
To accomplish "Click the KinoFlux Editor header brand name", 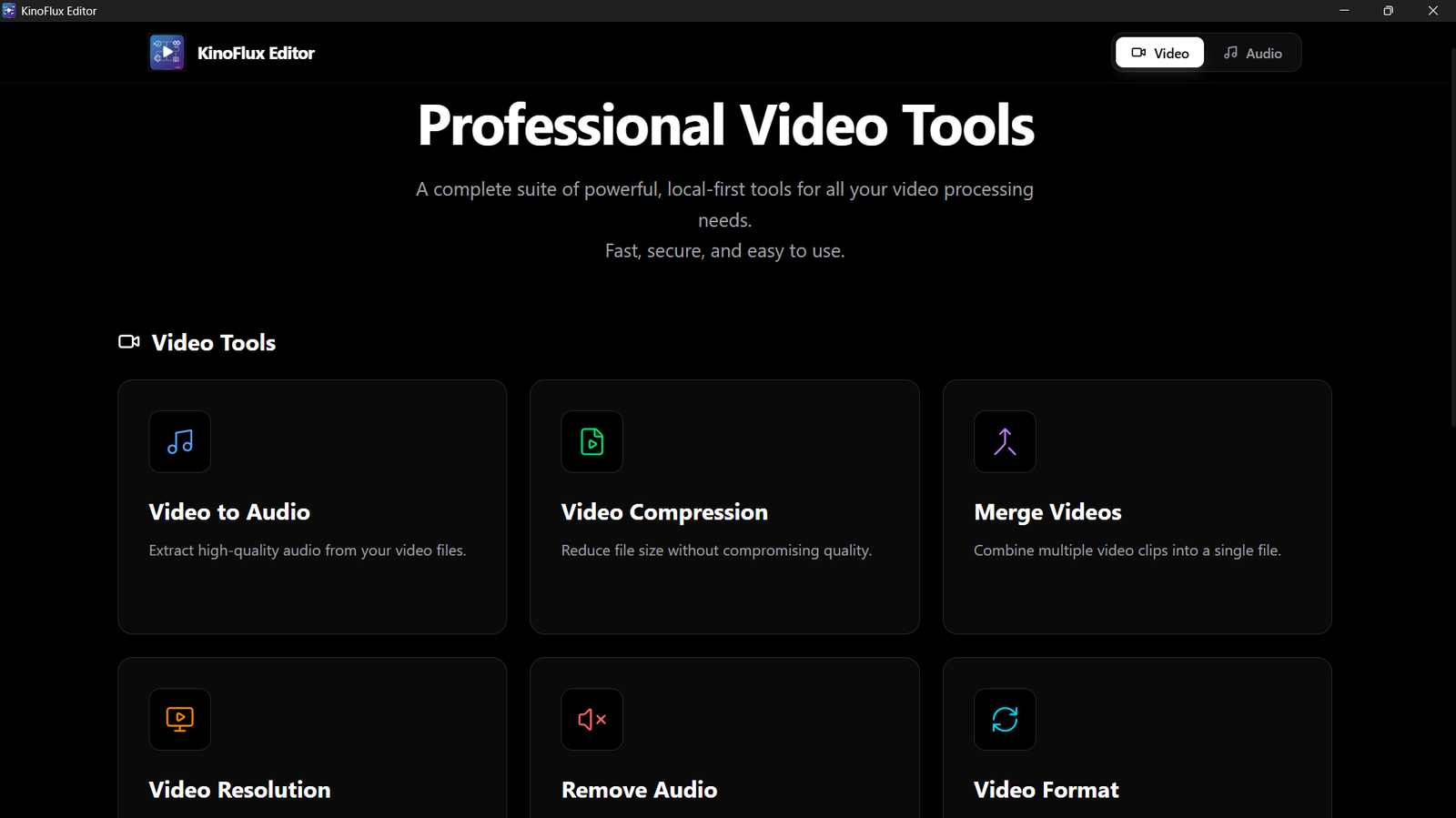I will (256, 53).
